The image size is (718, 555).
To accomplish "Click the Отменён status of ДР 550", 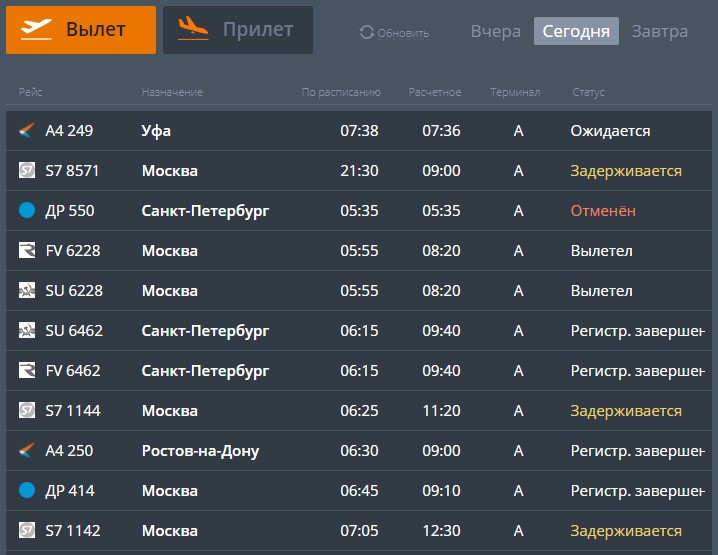I will 603,211.
